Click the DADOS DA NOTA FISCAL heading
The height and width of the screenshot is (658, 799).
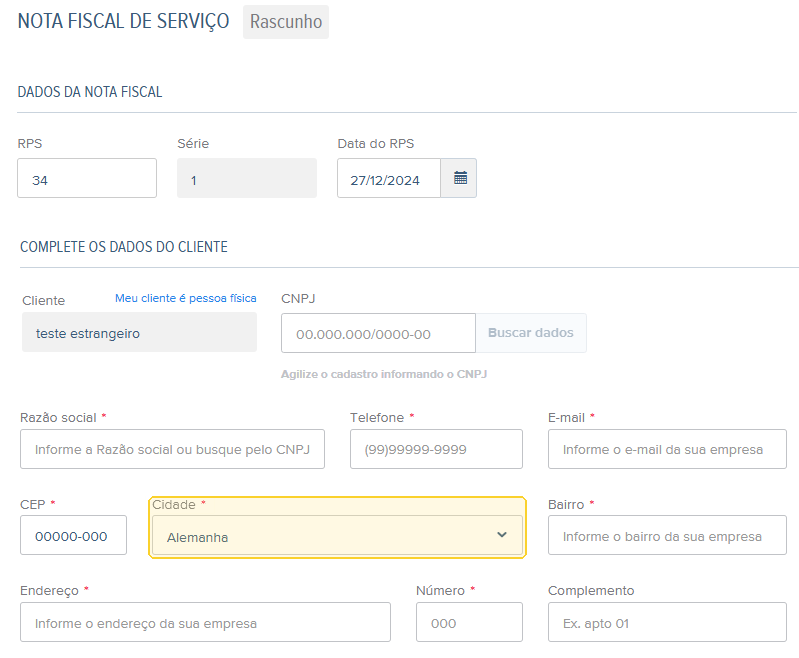[x=90, y=92]
